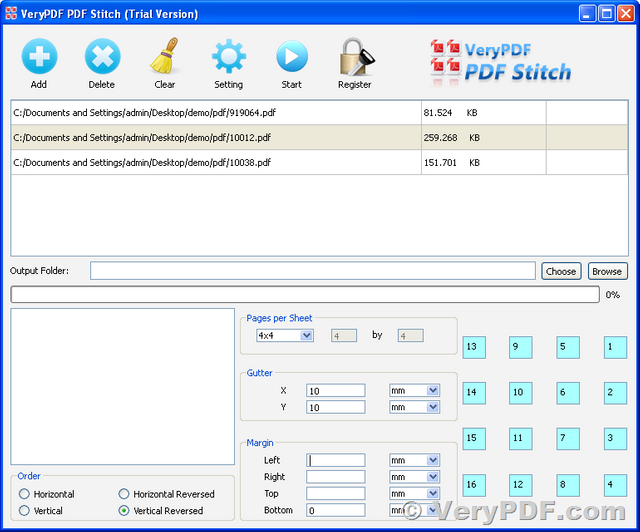The image size is (640, 532).
Task: Click layout preview cell 16
Action: [x=474, y=485]
